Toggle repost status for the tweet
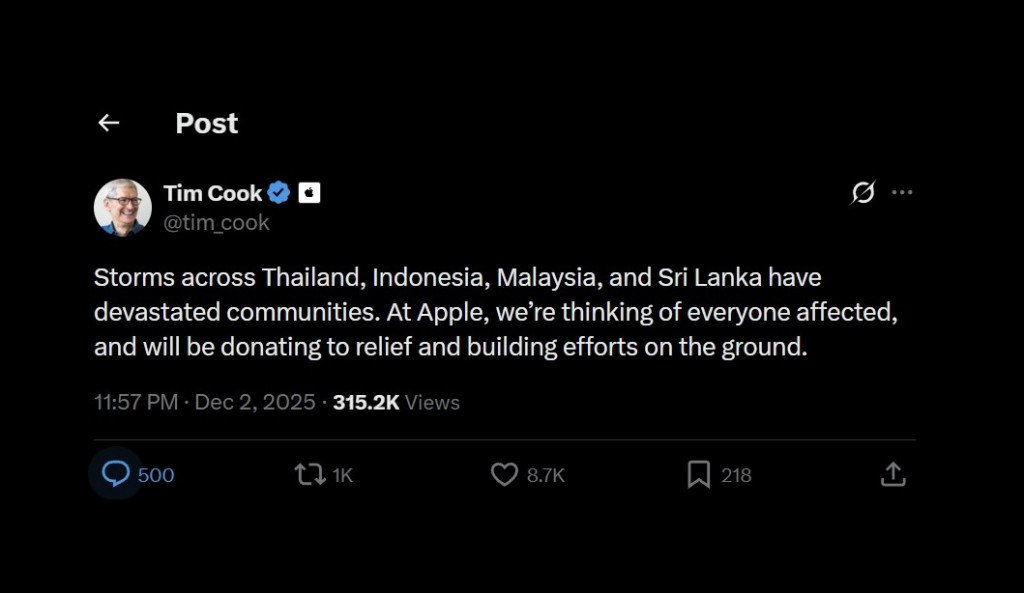The image size is (1024, 593). tap(310, 474)
